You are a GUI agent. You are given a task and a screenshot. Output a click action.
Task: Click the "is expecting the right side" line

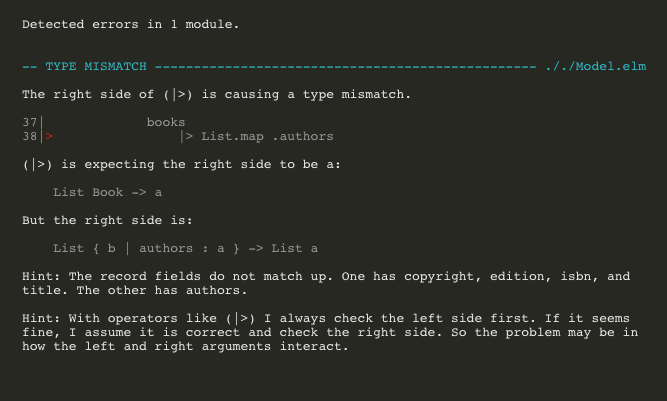[x=180, y=164]
